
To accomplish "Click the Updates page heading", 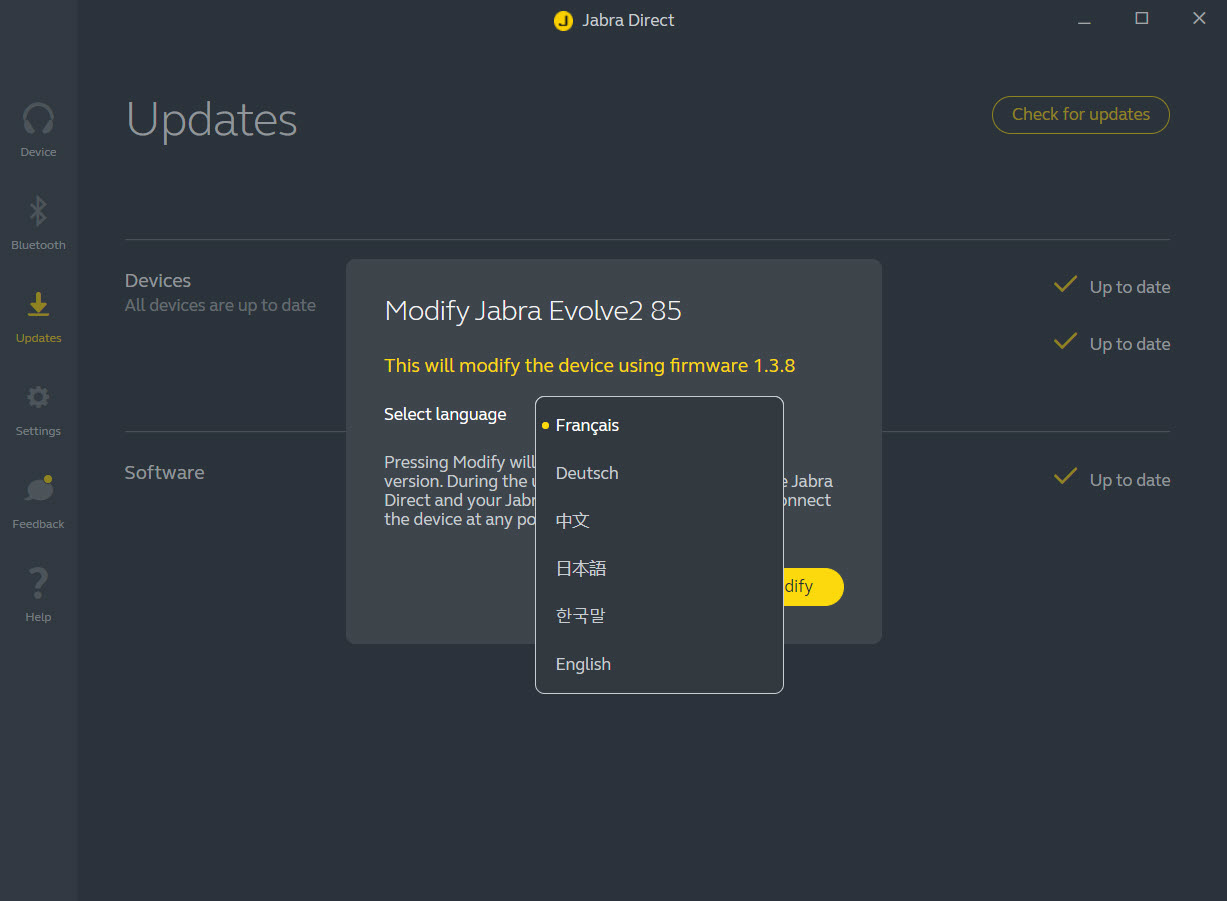I will pyautogui.click(x=212, y=122).
